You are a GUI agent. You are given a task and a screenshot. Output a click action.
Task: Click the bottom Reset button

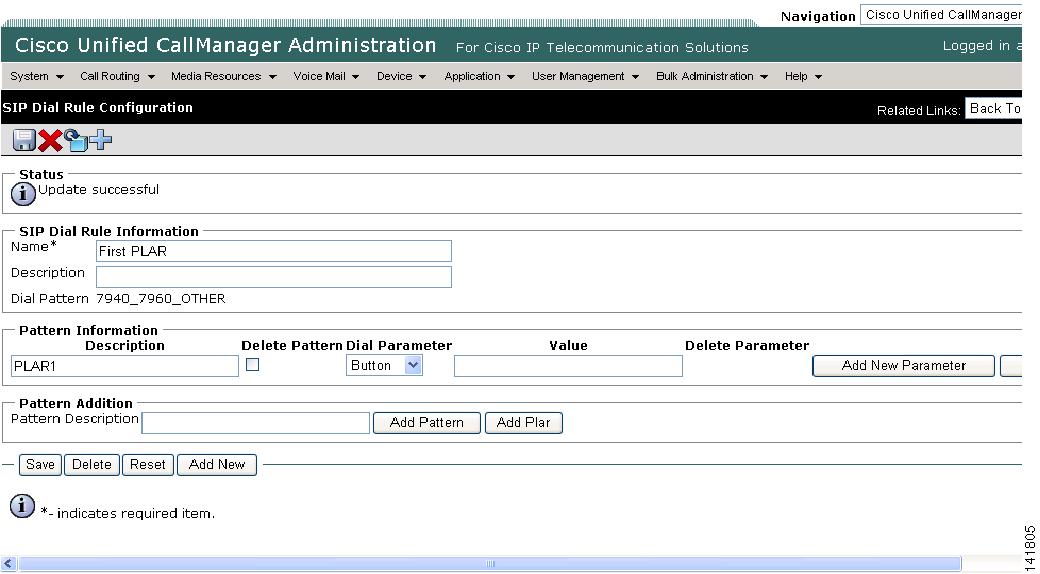click(148, 465)
